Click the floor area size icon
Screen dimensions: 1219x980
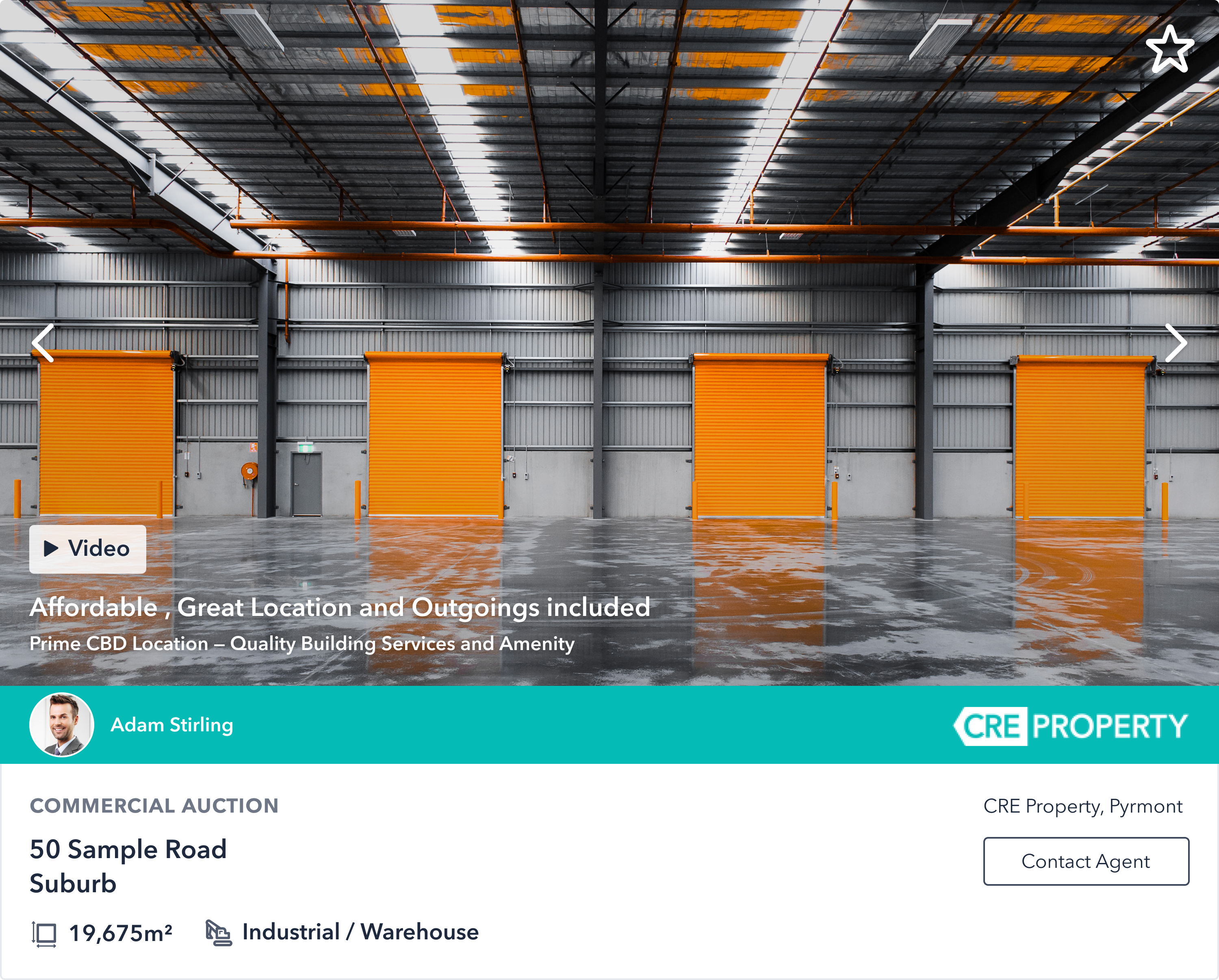coord(44,934)
